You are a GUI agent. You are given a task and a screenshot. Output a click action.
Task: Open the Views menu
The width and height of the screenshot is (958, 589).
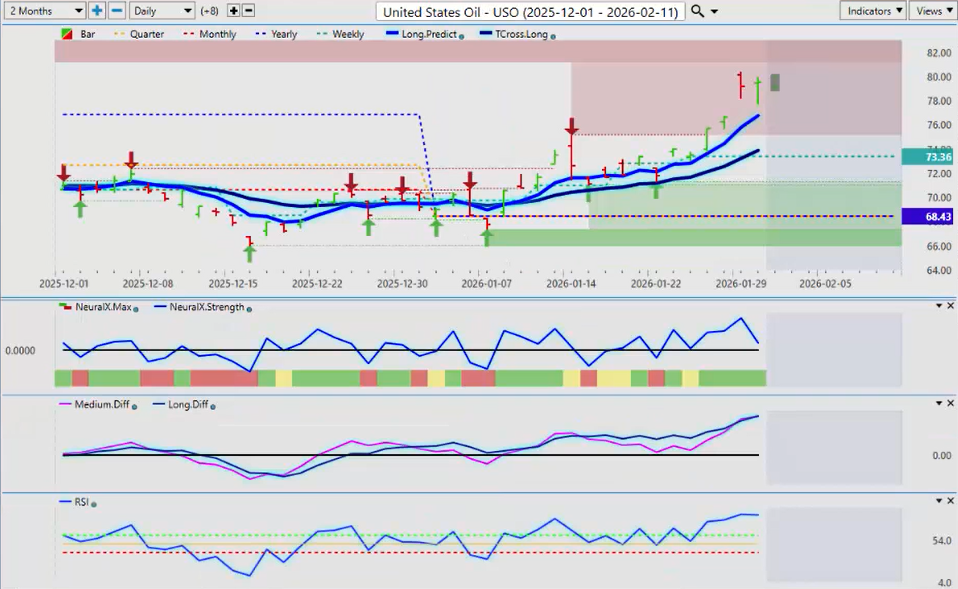point(933,10)
